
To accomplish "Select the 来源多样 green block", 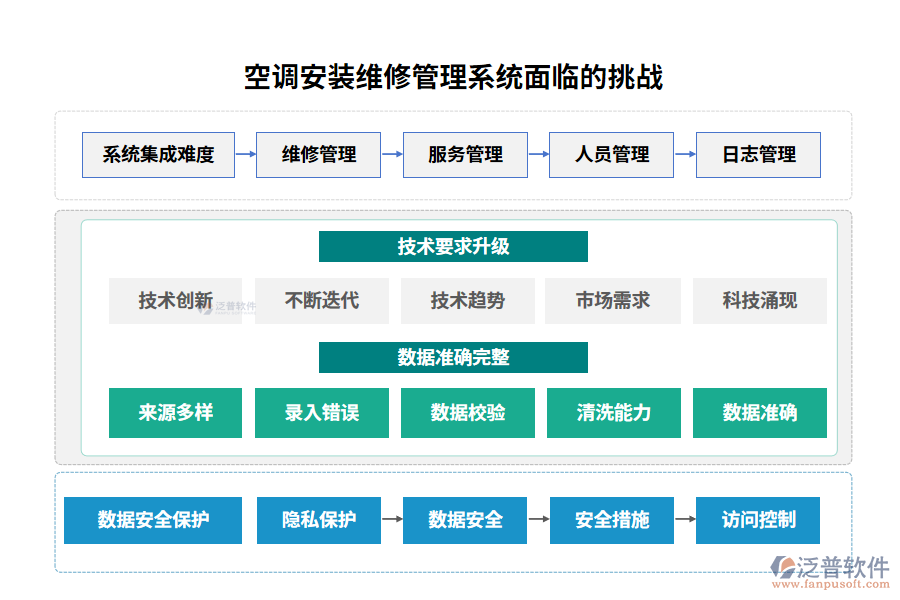I will click(175, 412).
